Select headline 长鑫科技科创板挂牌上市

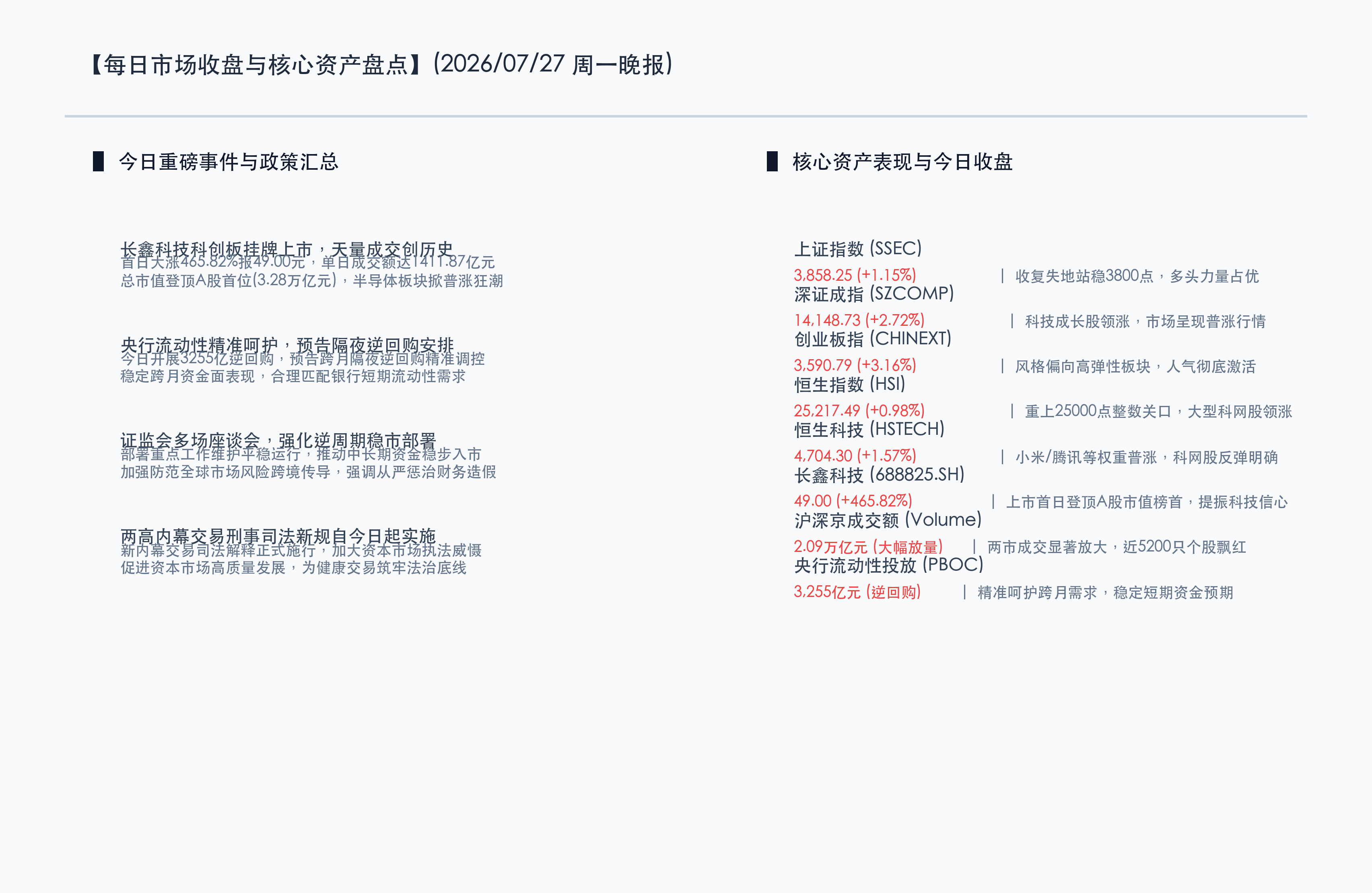click(x=216, y=249)
